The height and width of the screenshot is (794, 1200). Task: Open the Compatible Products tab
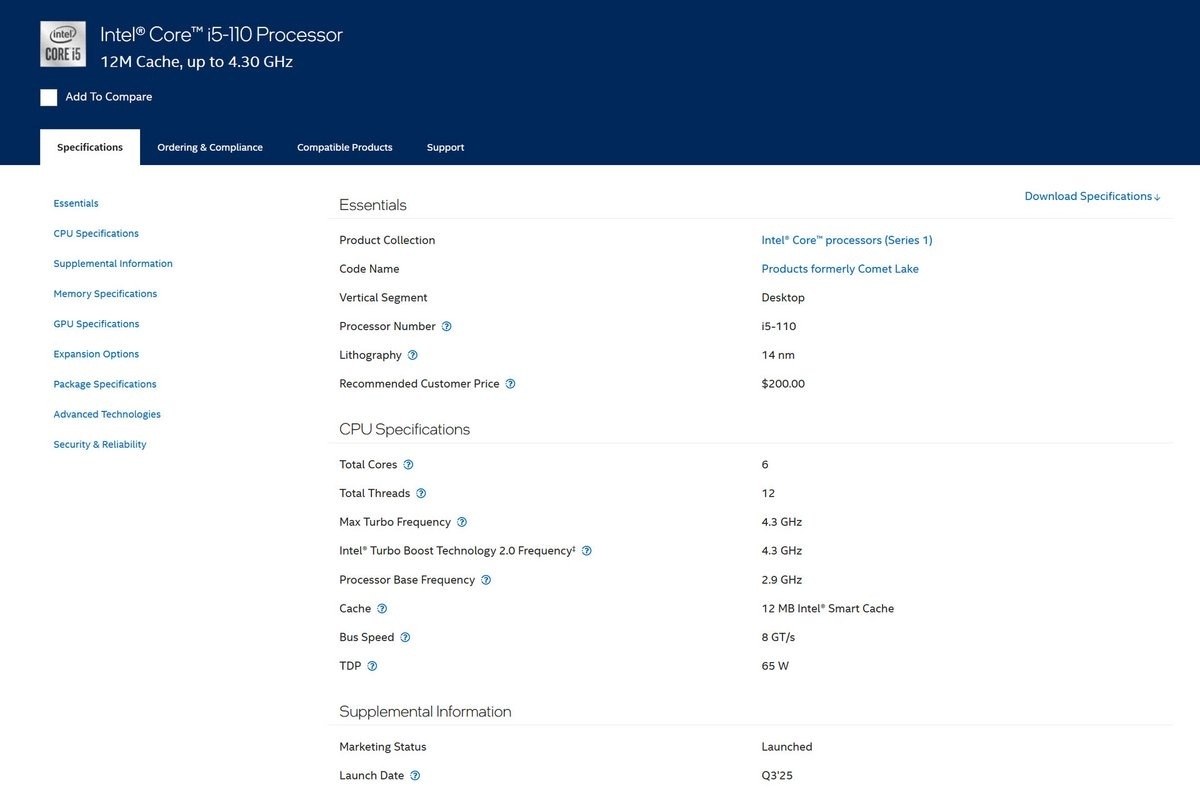point(345,148)
